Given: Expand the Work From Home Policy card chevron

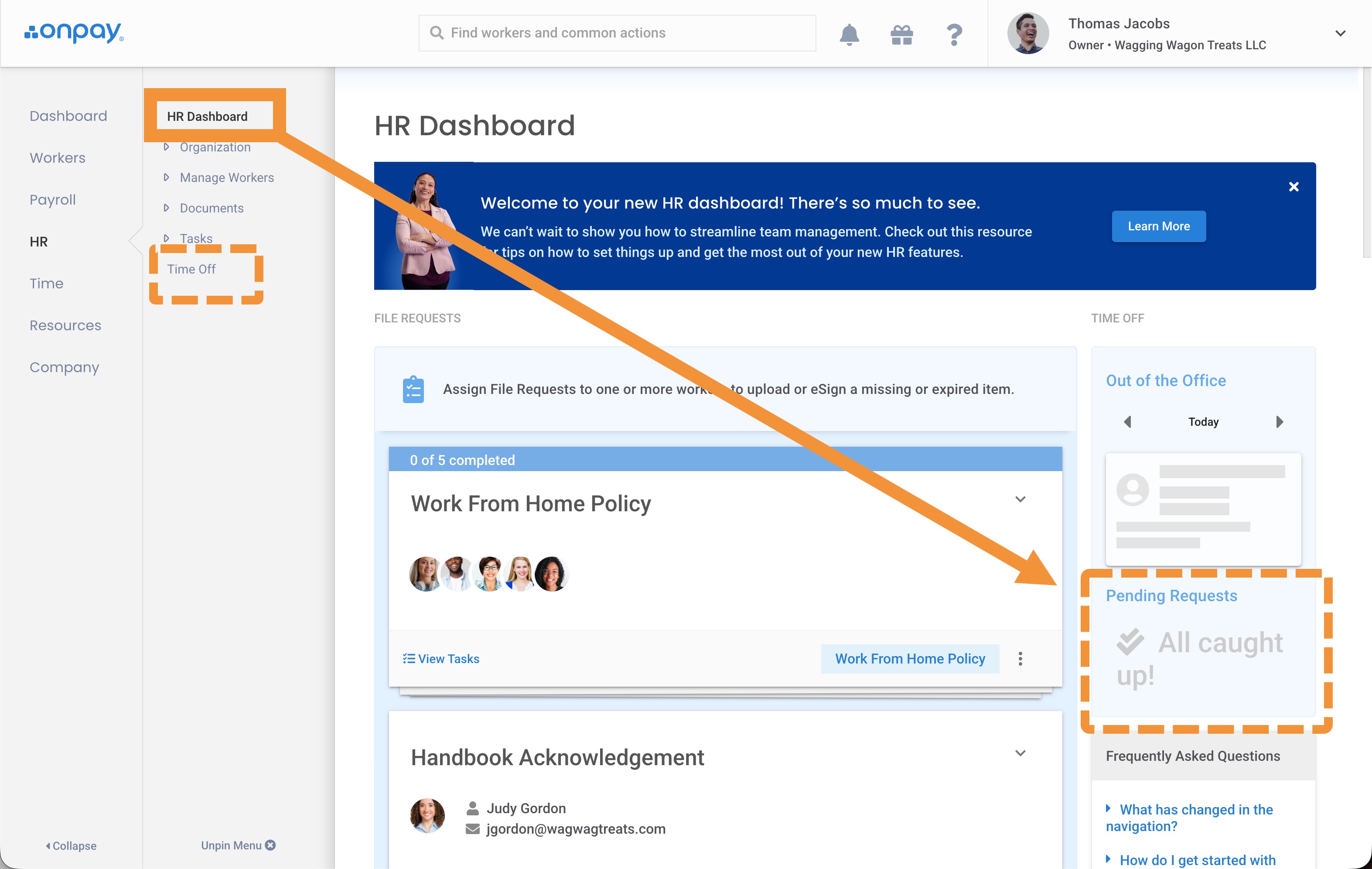Looking at the screenshot, I should click(1020, 499).
